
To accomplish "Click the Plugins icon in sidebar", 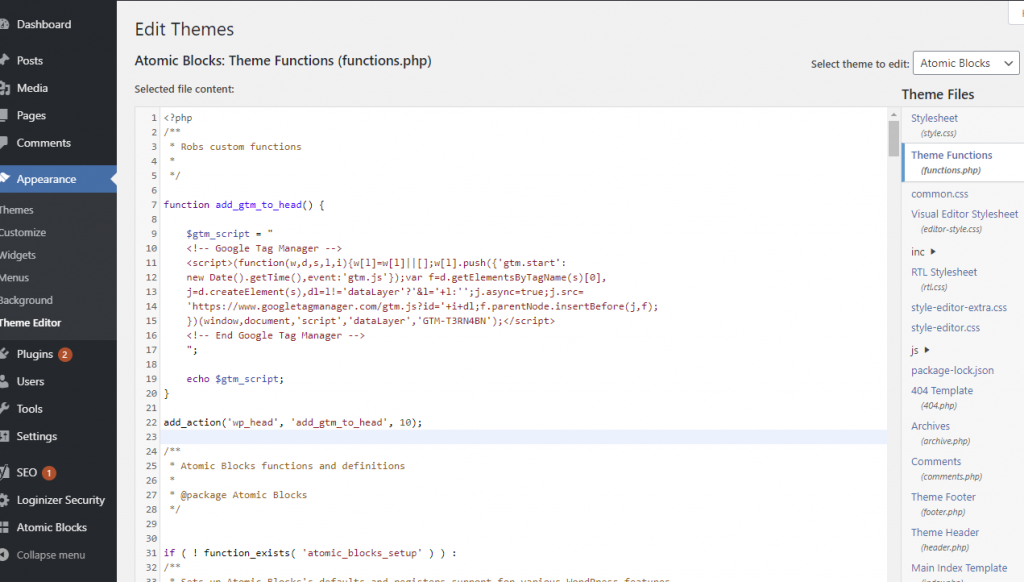I will [x=4, y=354].
